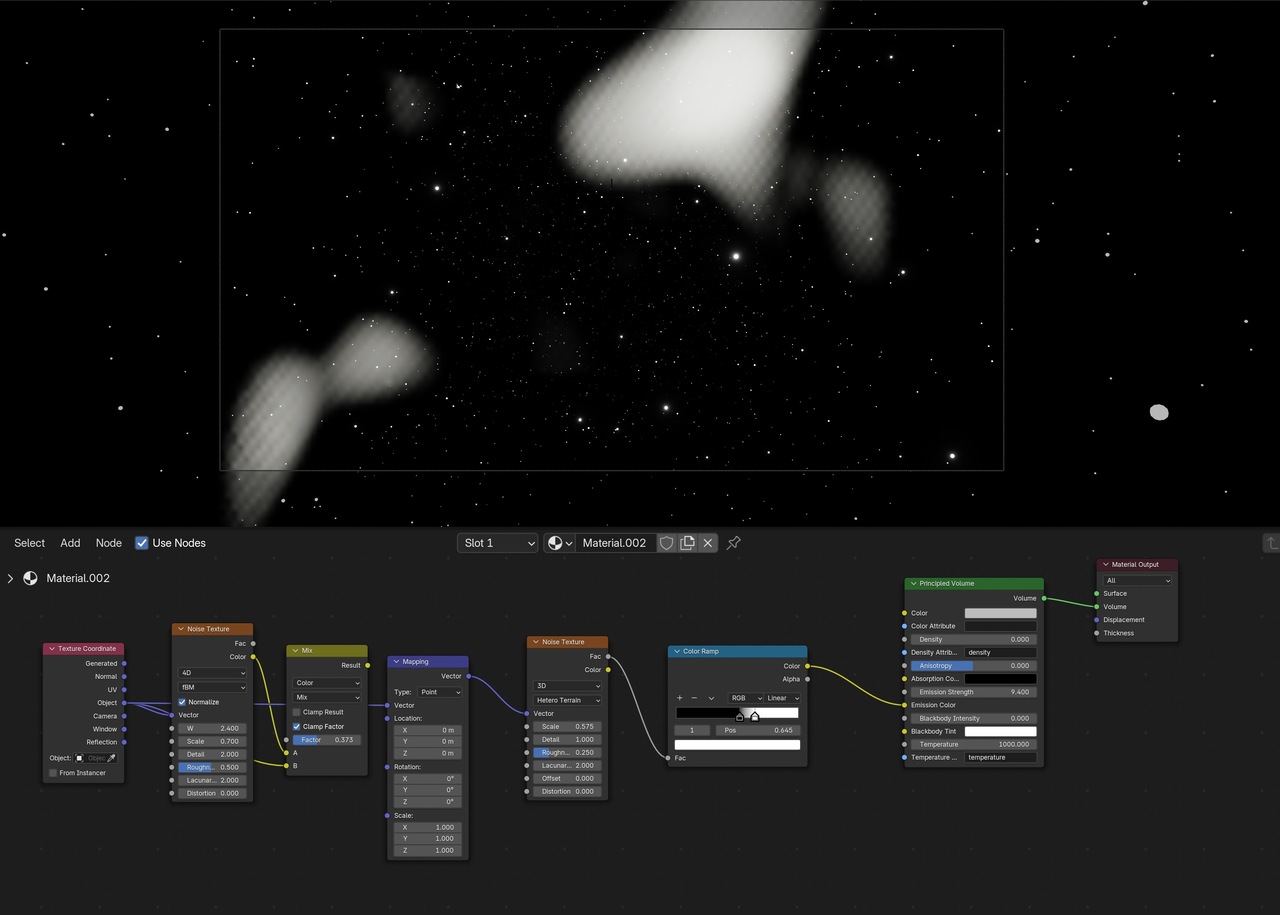Click the Color Ramp active stop index field
The width and height of the screenshot is (1280, 915).
(692, 731)
